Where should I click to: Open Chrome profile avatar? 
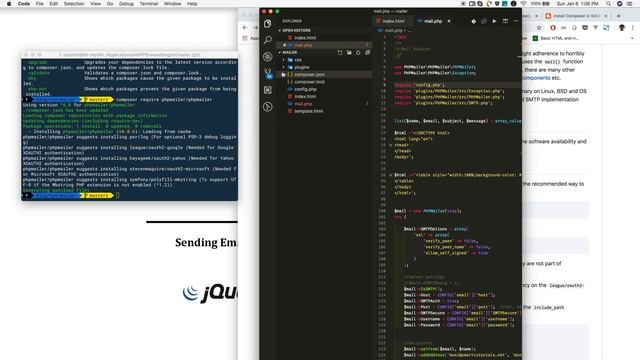[622, 28]
